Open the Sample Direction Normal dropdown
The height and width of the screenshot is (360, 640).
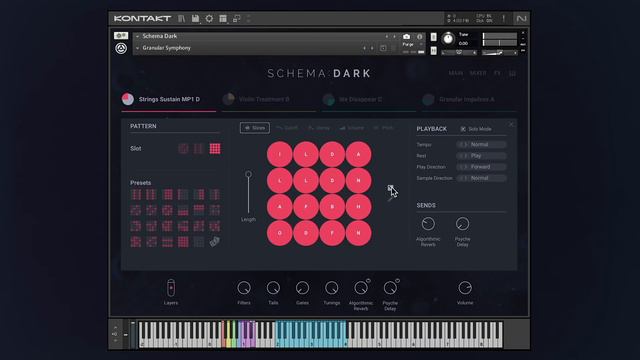pyautogui.click(x=482, y=178)
